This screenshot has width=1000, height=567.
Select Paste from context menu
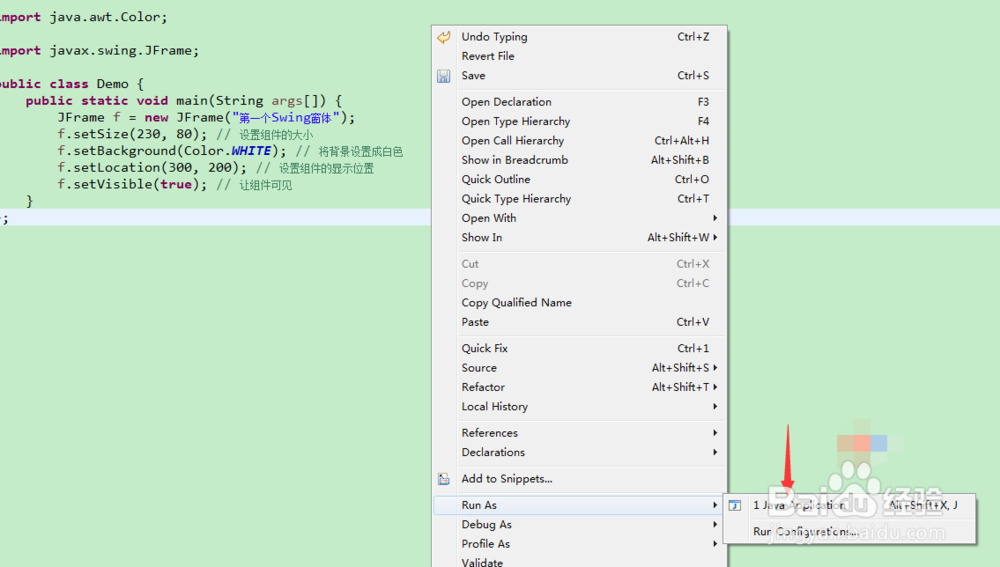(x=580, y=322)
